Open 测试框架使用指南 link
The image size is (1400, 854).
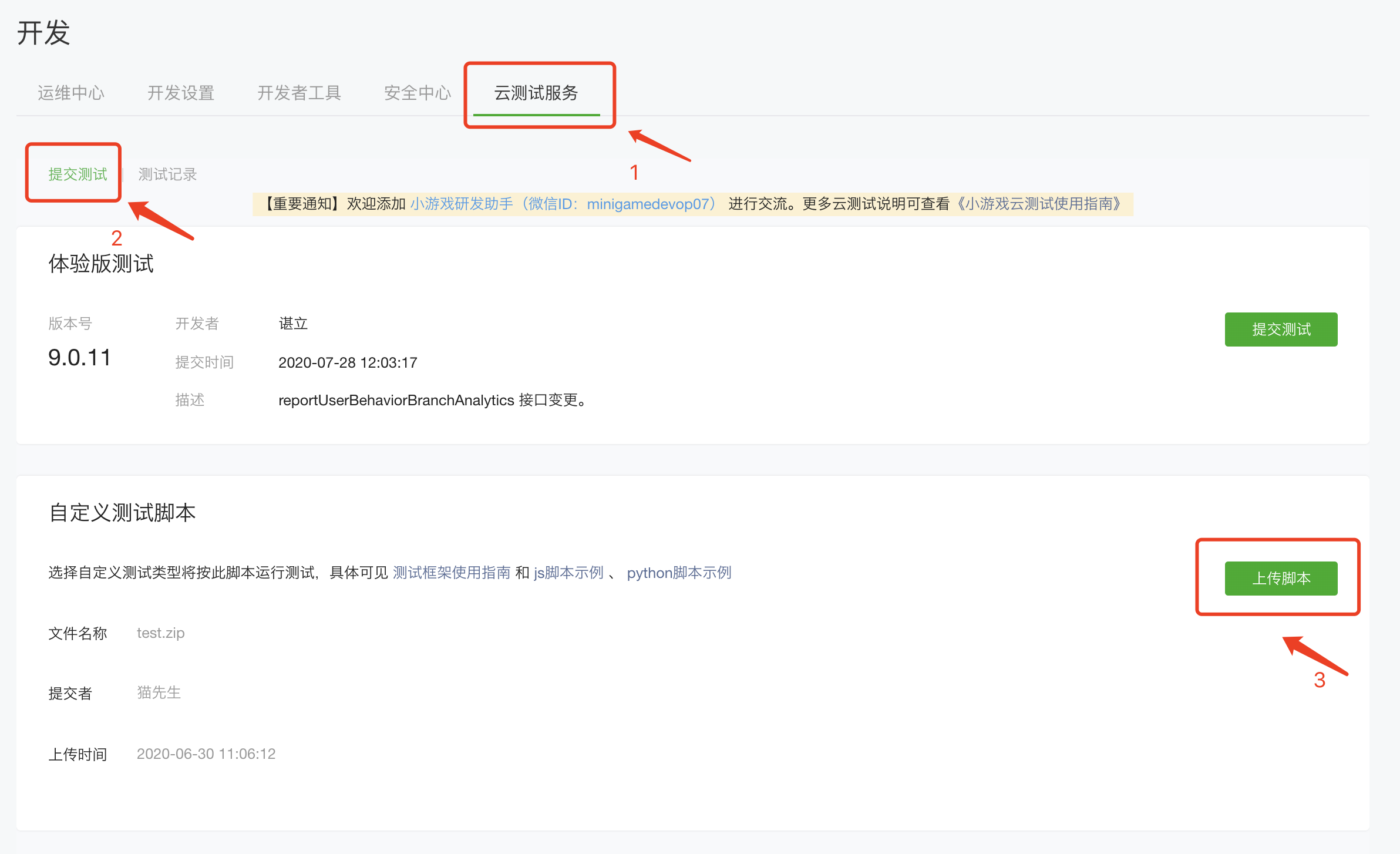pos(451,573)
